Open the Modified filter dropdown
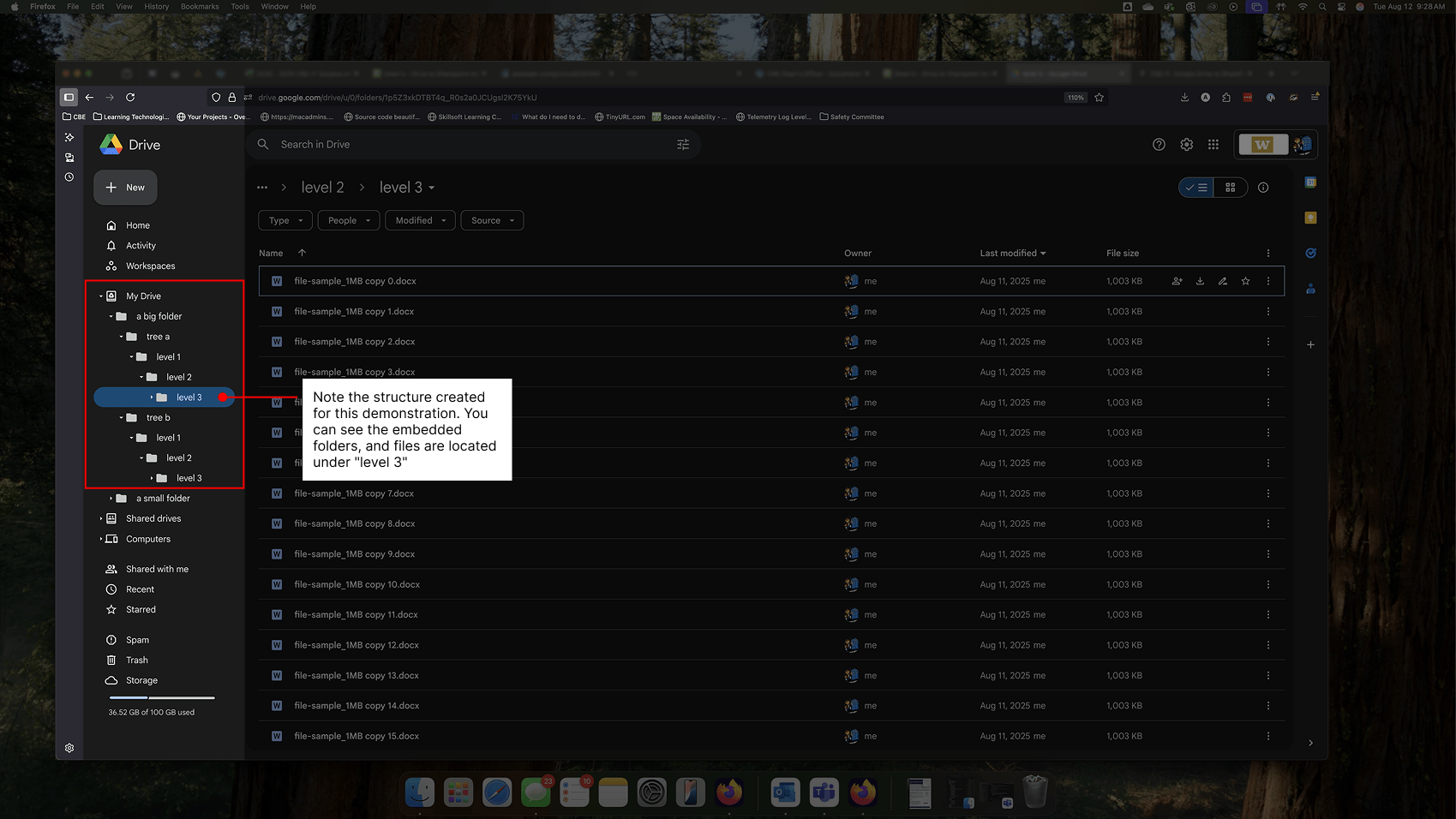Screen dimensions: 1456x819 pyautogui.click(x=419, y=220)
